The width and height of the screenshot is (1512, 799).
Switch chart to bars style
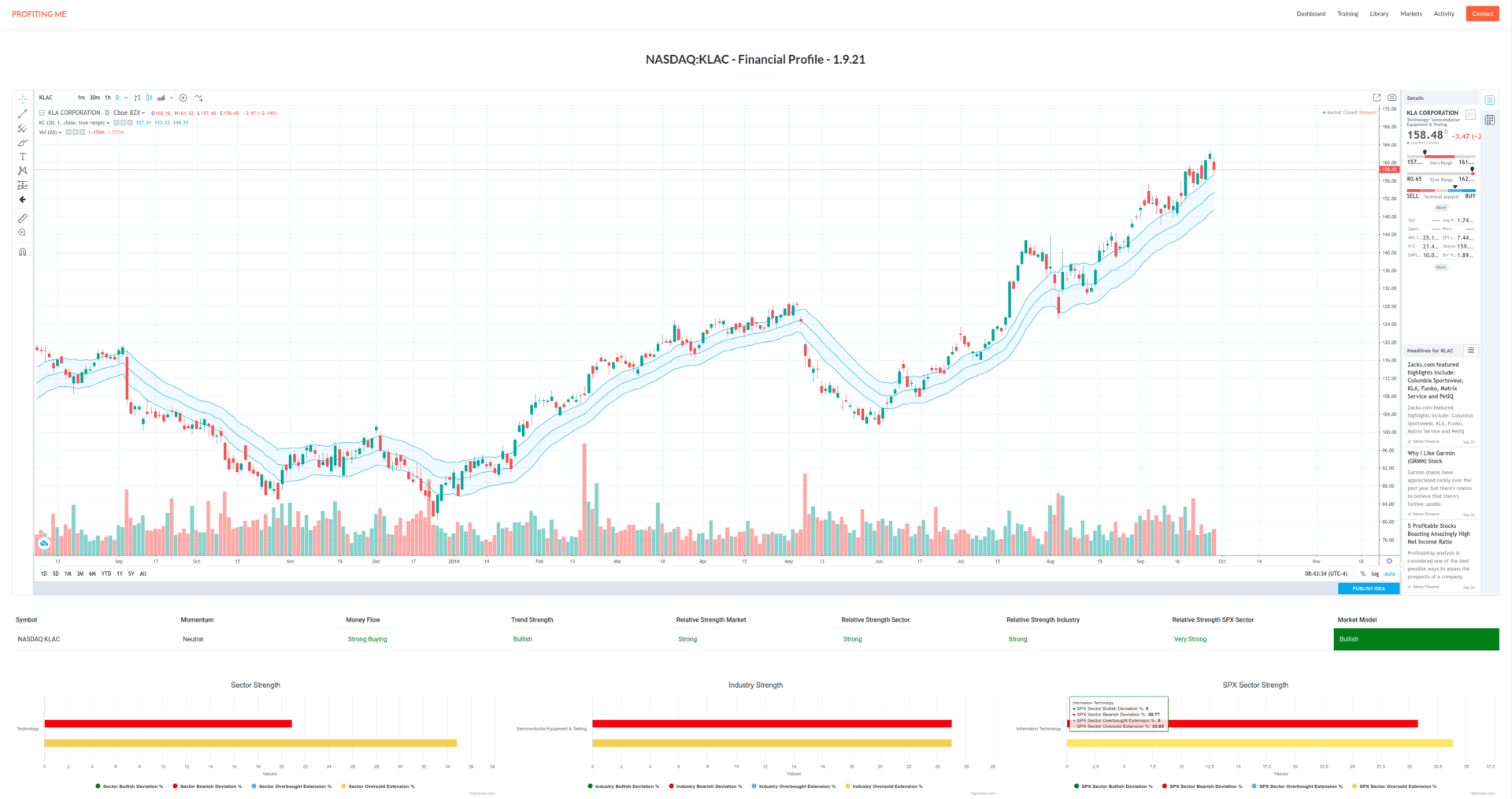[137, 98]
